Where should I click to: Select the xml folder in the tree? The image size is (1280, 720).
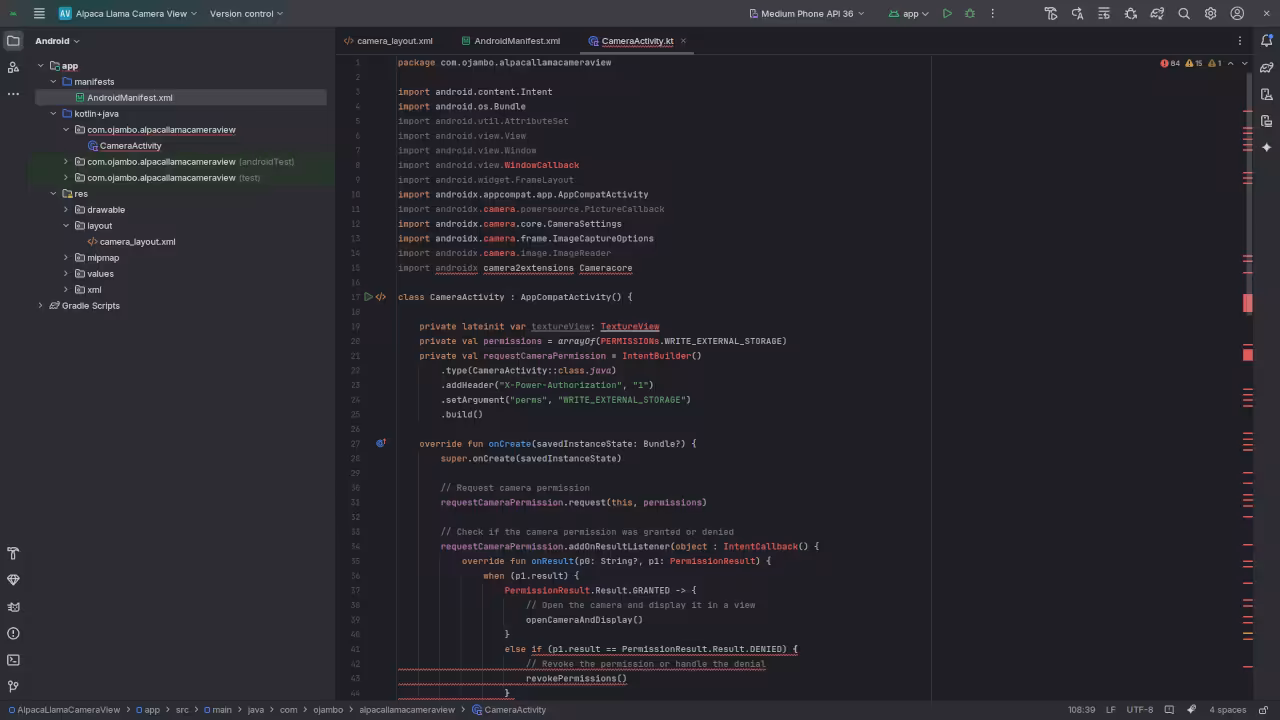click(x=94, y=290)
